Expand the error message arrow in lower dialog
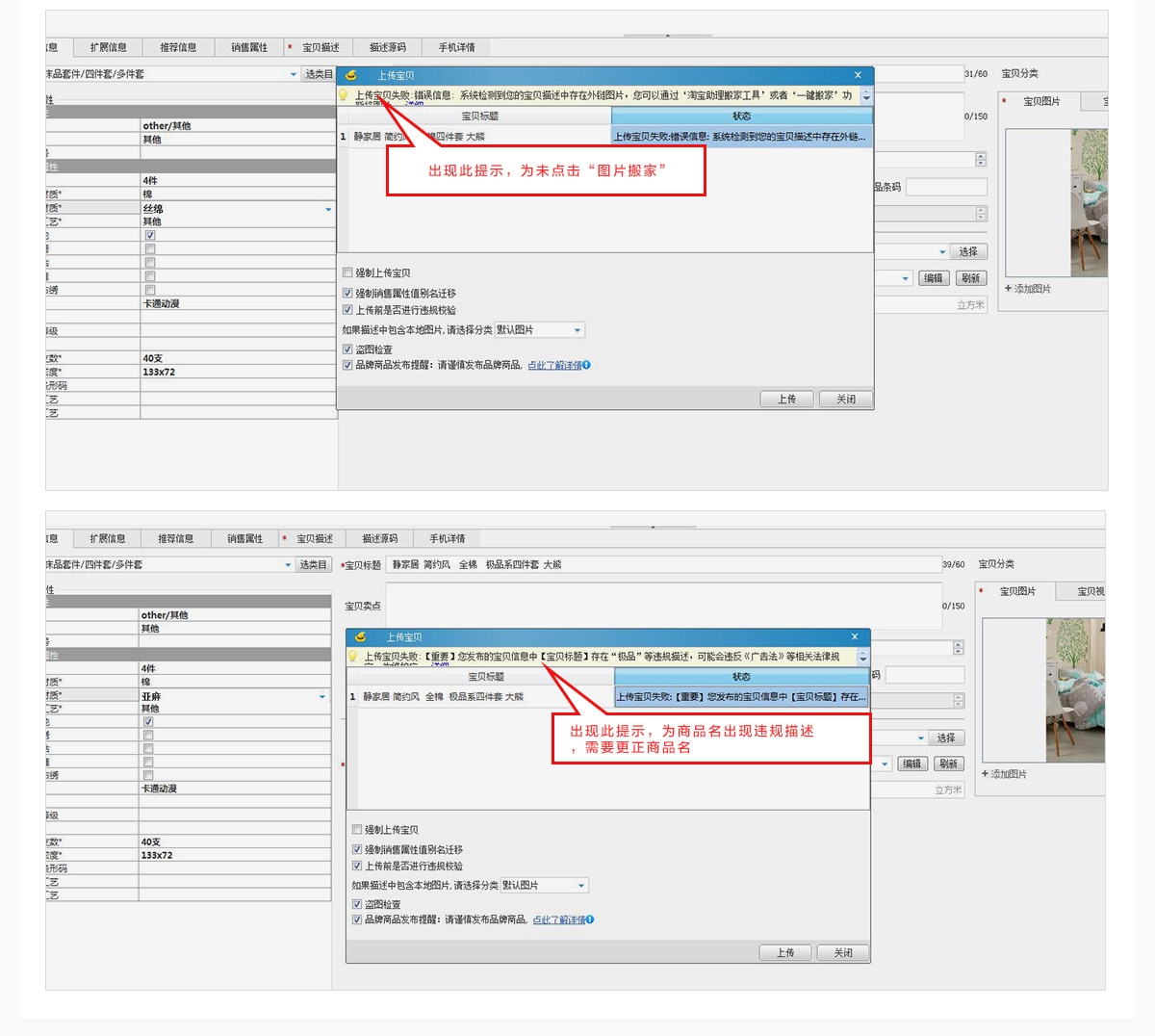Image resolution: width=1155 pixels, height=1036 pixels. (x=863, y=657)
